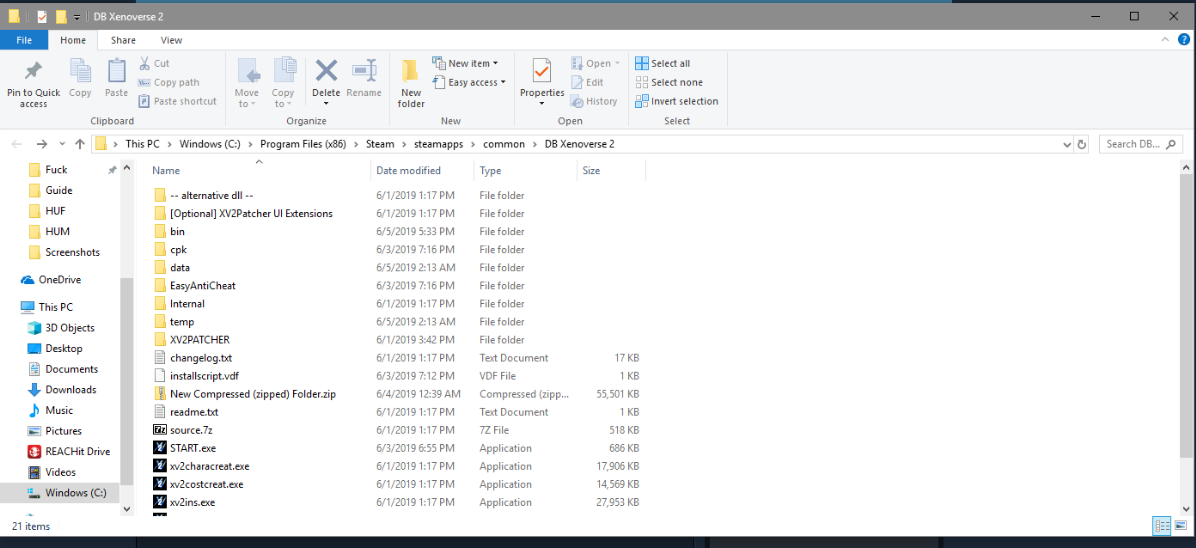Switch to the Home tab
This screenshot has height=548, width=1196.
(73, 40)
